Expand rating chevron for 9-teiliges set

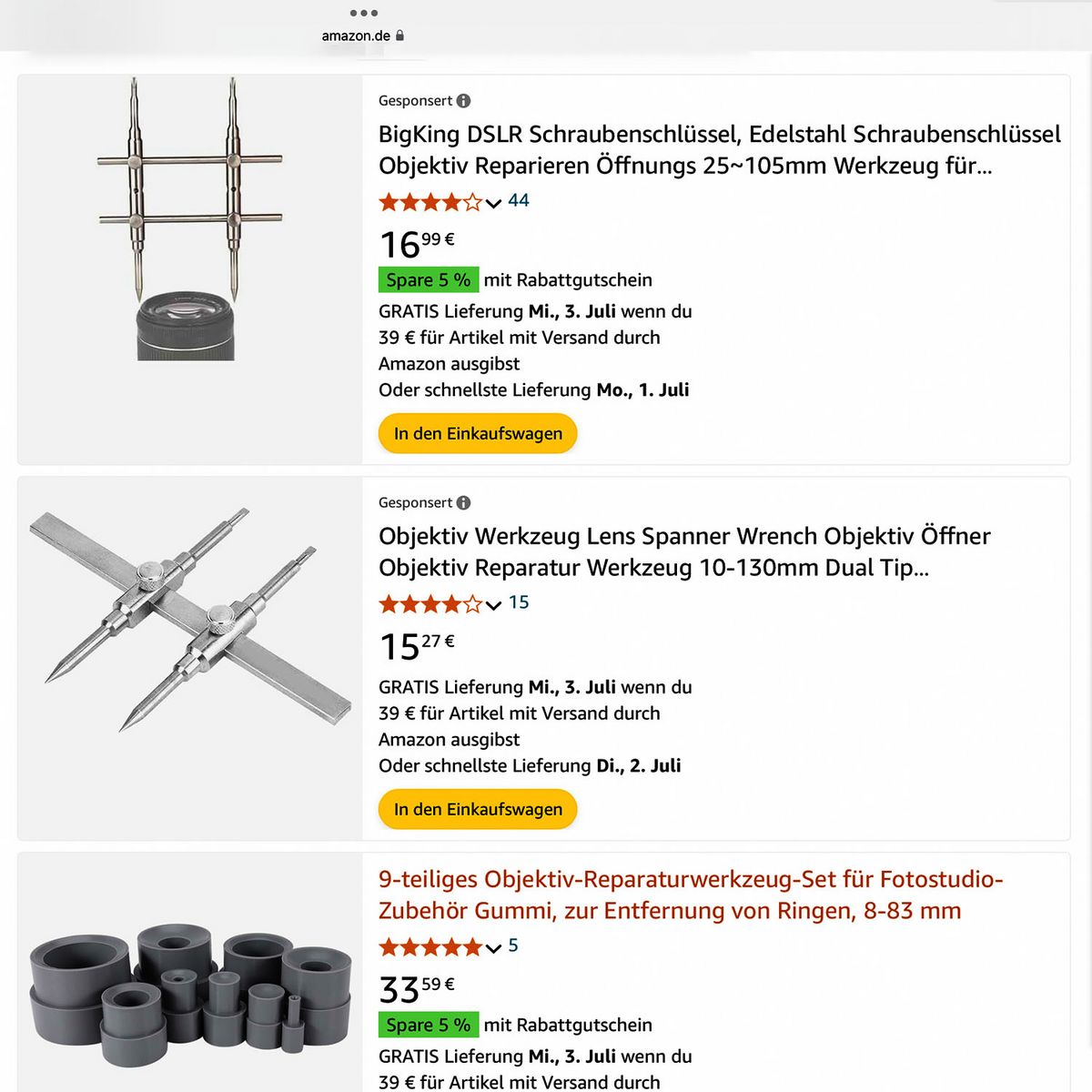coord(493,948)
